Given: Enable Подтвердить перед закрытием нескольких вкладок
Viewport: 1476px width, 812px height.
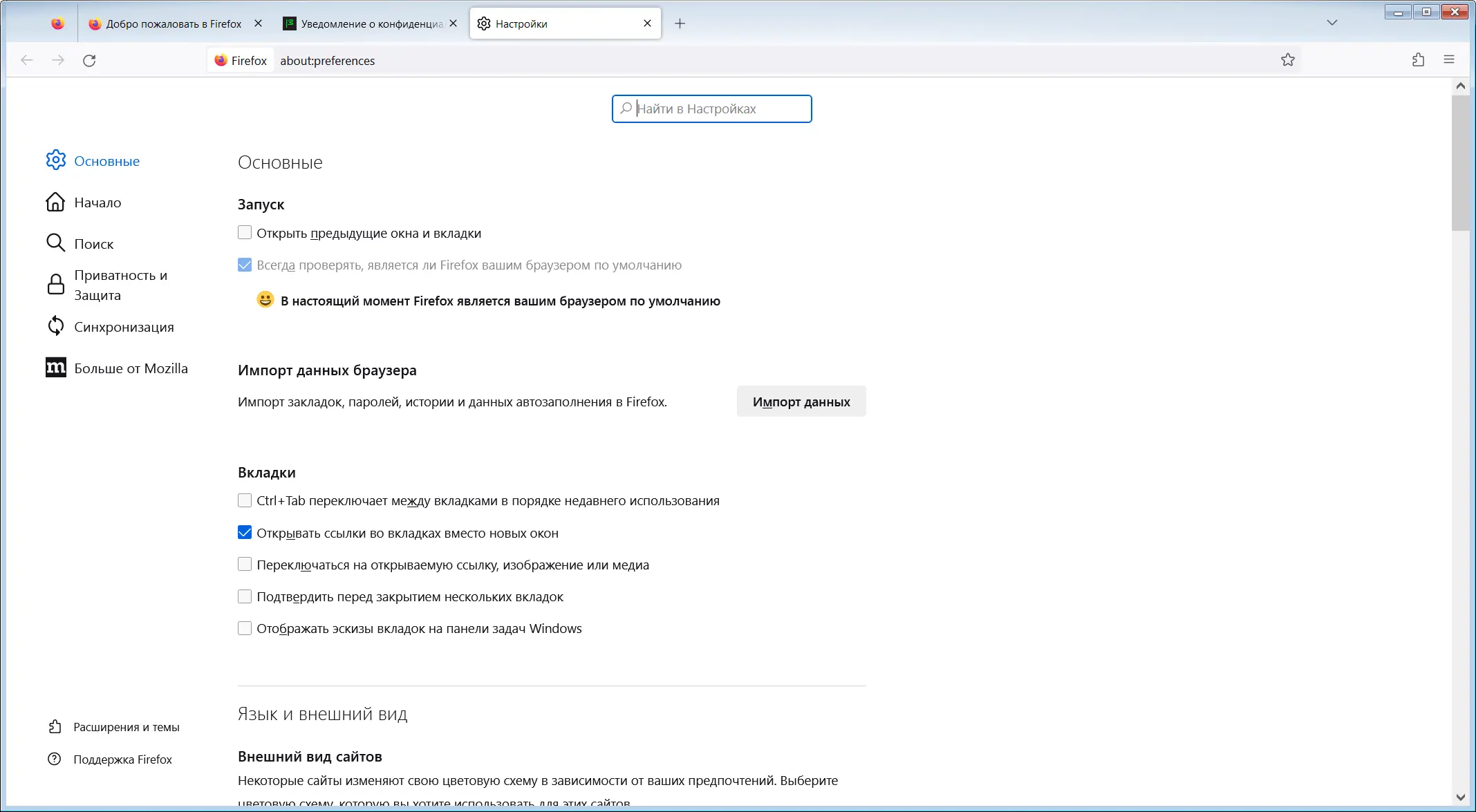Looking at the screenshot, I should pyautogui.click(x=245, y=596).
